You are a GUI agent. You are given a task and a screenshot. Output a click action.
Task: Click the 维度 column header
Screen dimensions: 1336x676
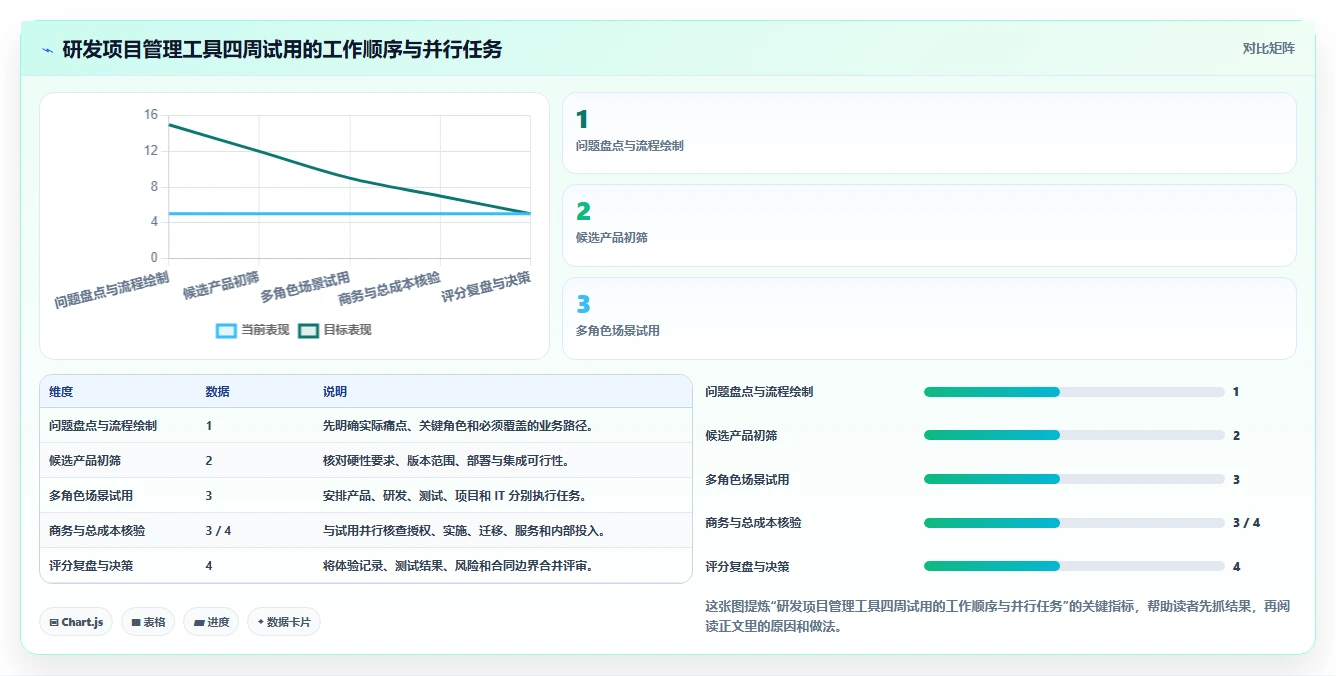[x=61, y=392]
